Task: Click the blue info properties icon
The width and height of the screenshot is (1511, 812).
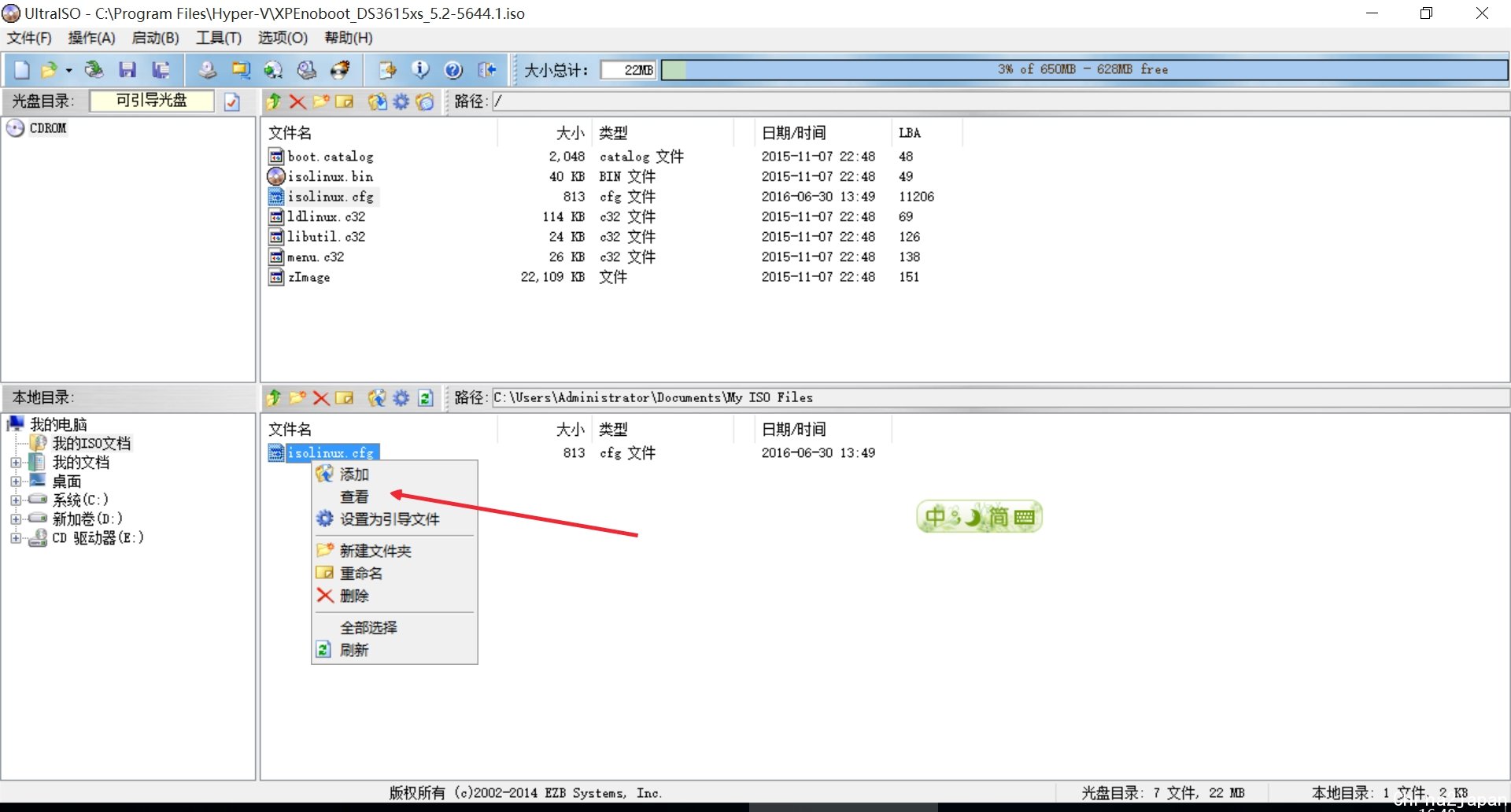Action: 420,70
